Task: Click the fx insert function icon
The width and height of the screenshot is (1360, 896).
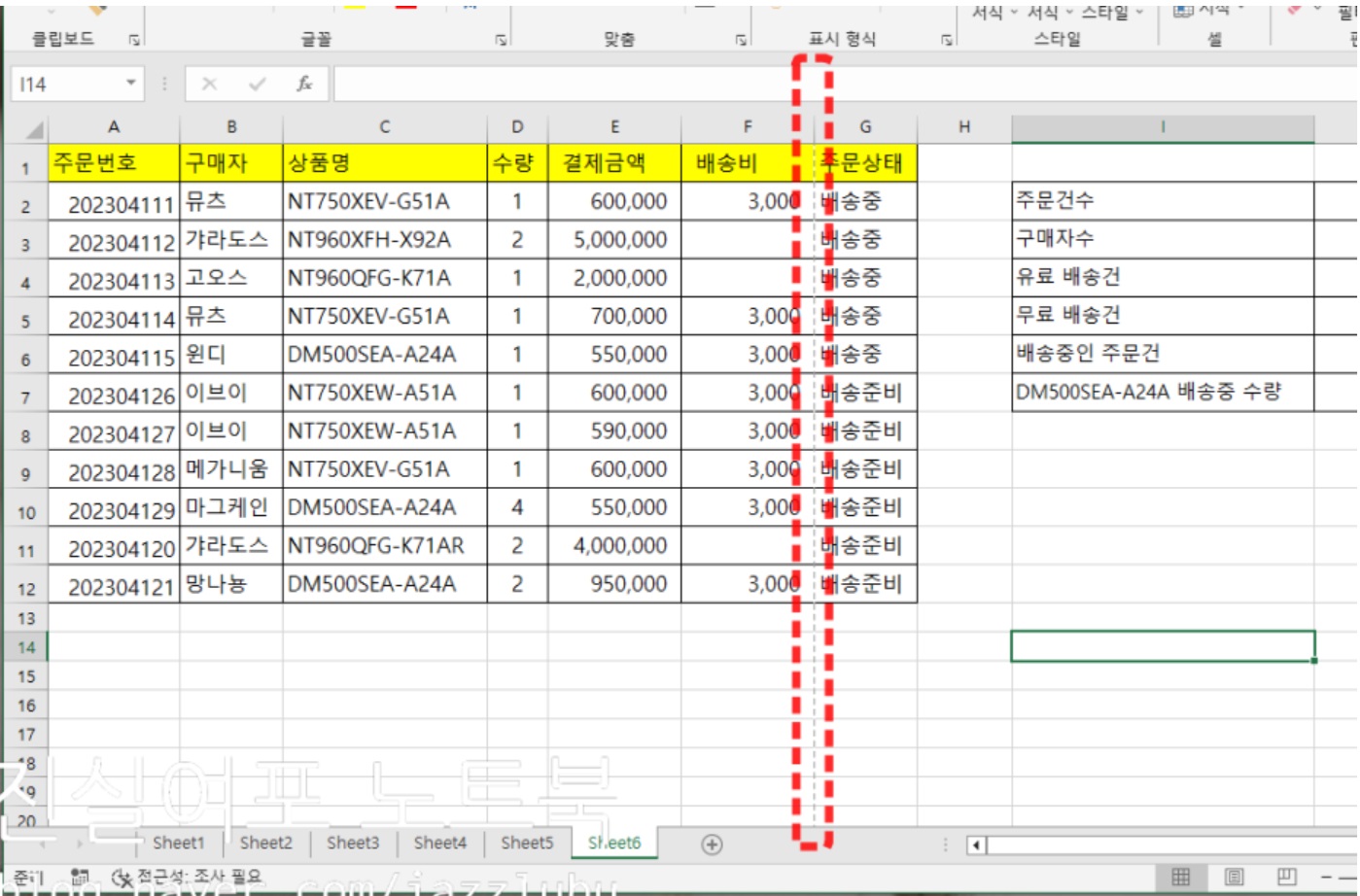Action: [x=304, y=85]
